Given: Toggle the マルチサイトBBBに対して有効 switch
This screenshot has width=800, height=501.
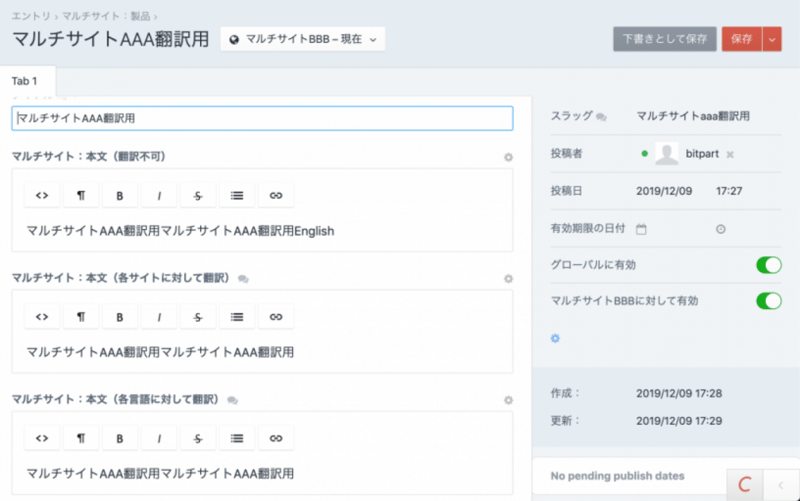Looking at the screenshot, I should pyautogui.click(x=768, y=300).
